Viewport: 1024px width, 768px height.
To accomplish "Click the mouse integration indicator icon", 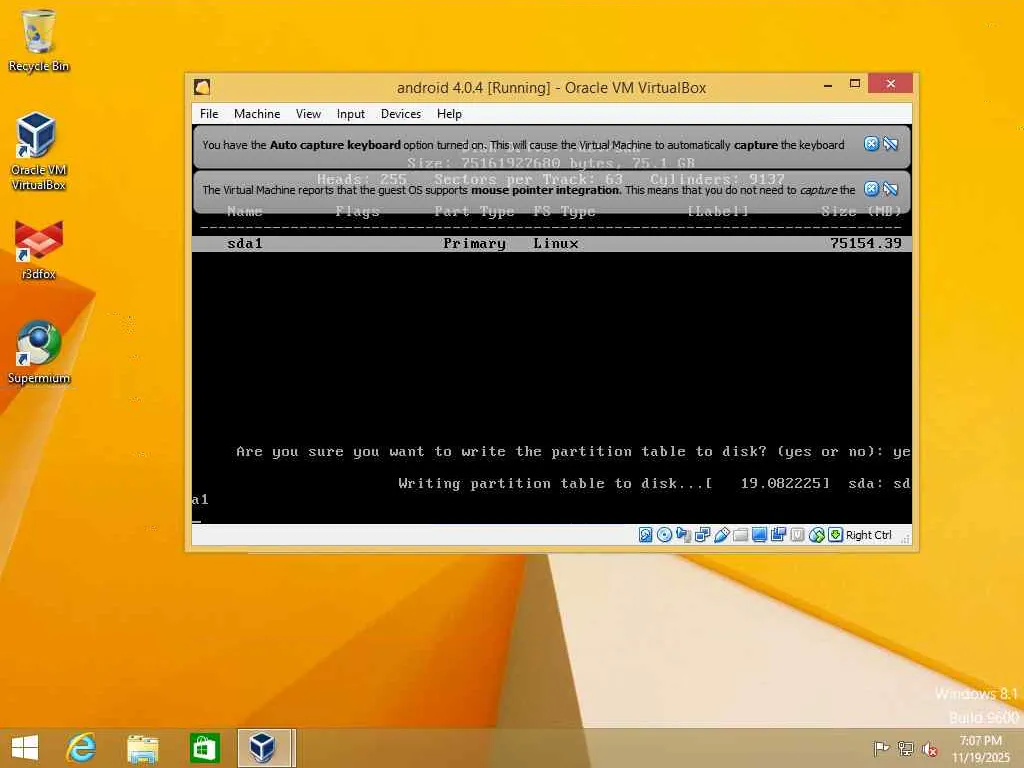I will 816,535.
